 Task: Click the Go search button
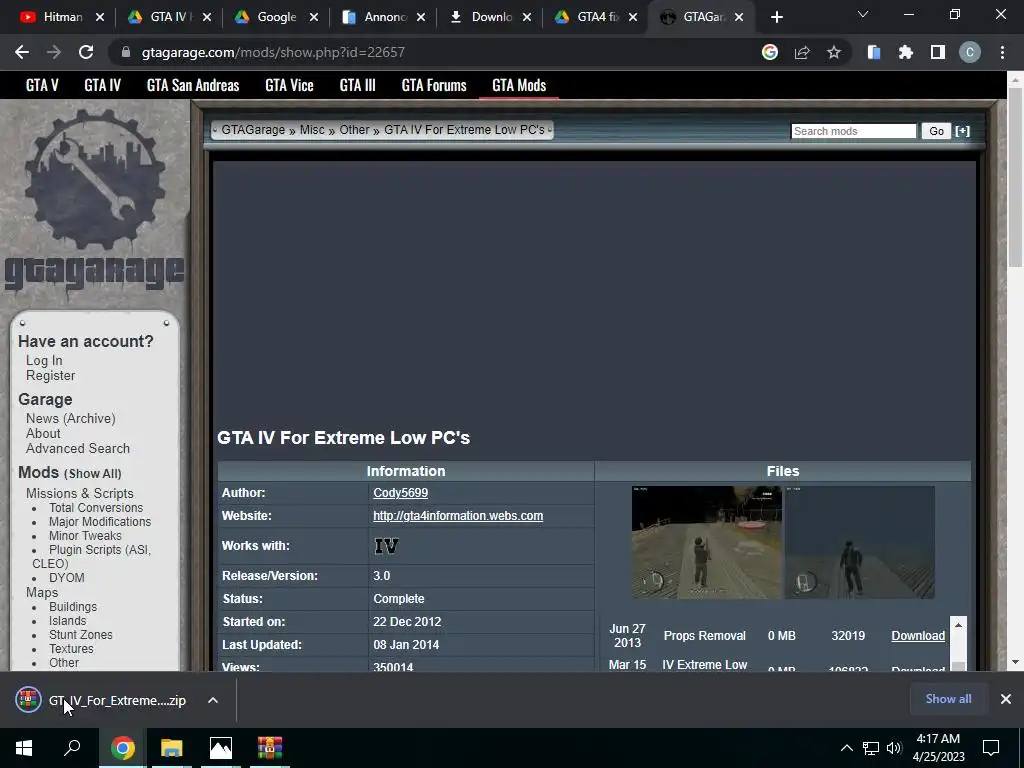(x=936, y=131)
